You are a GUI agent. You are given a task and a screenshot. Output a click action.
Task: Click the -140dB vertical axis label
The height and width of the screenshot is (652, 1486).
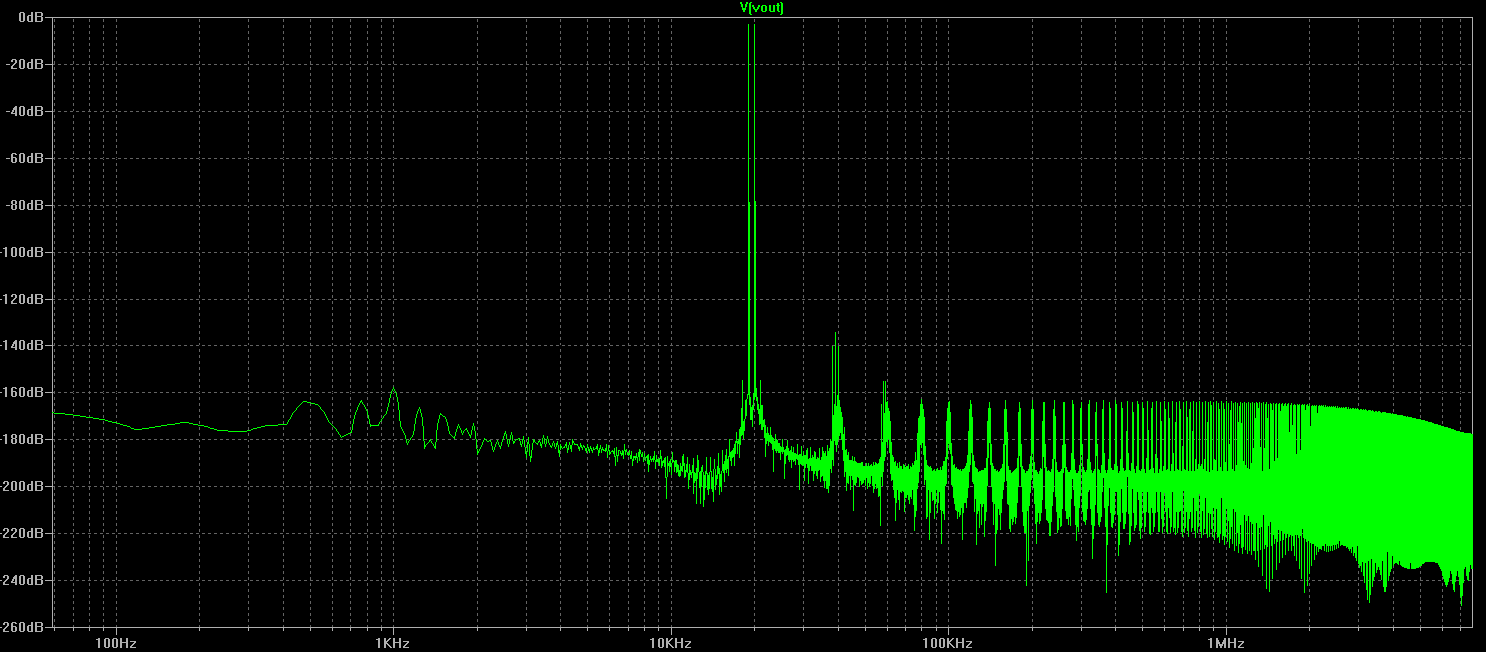pos(25,346)
